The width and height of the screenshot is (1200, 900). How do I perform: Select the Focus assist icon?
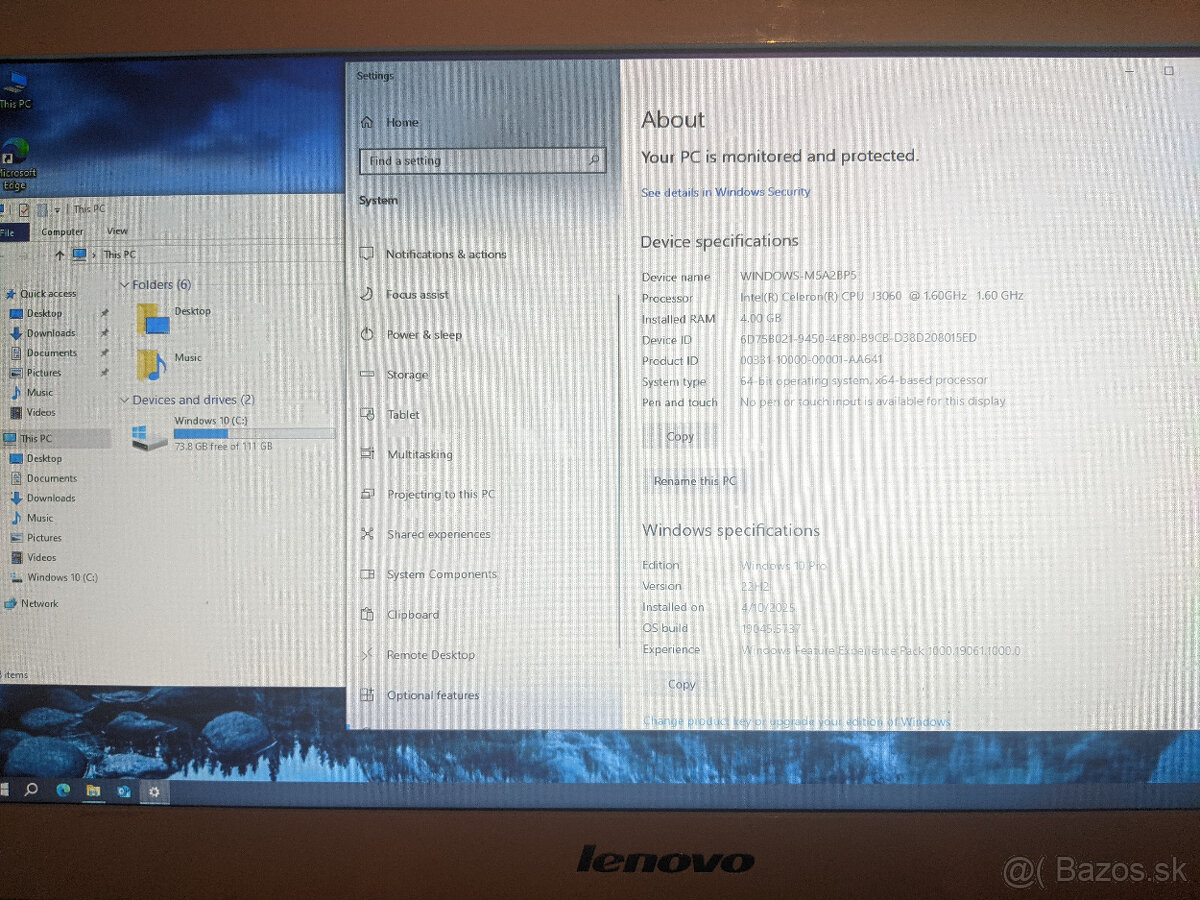click(368, 294)
